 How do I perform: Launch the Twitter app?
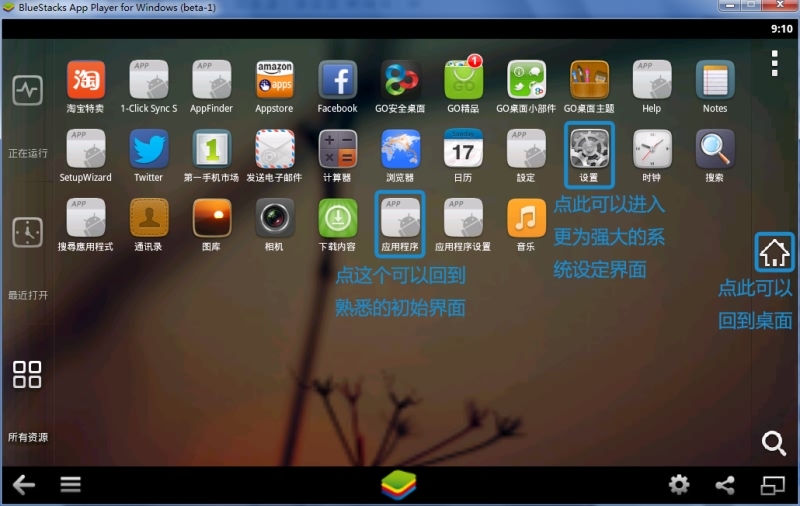[148, 149]
